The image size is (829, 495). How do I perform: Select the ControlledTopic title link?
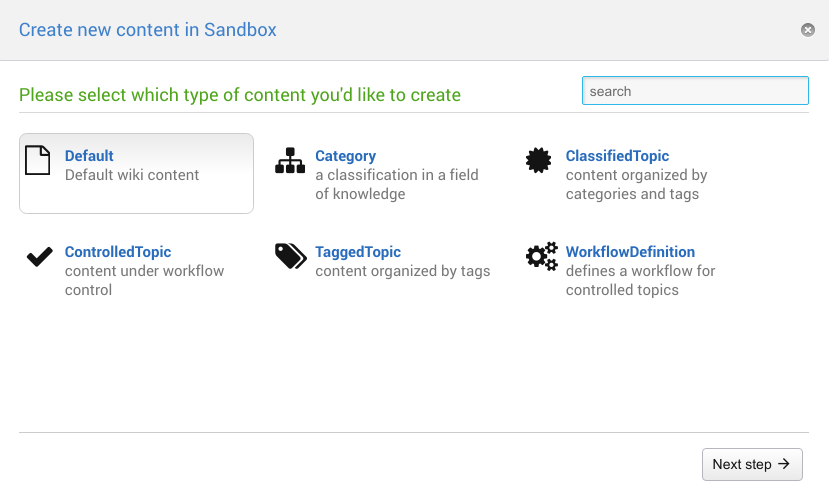coord(118,252)
